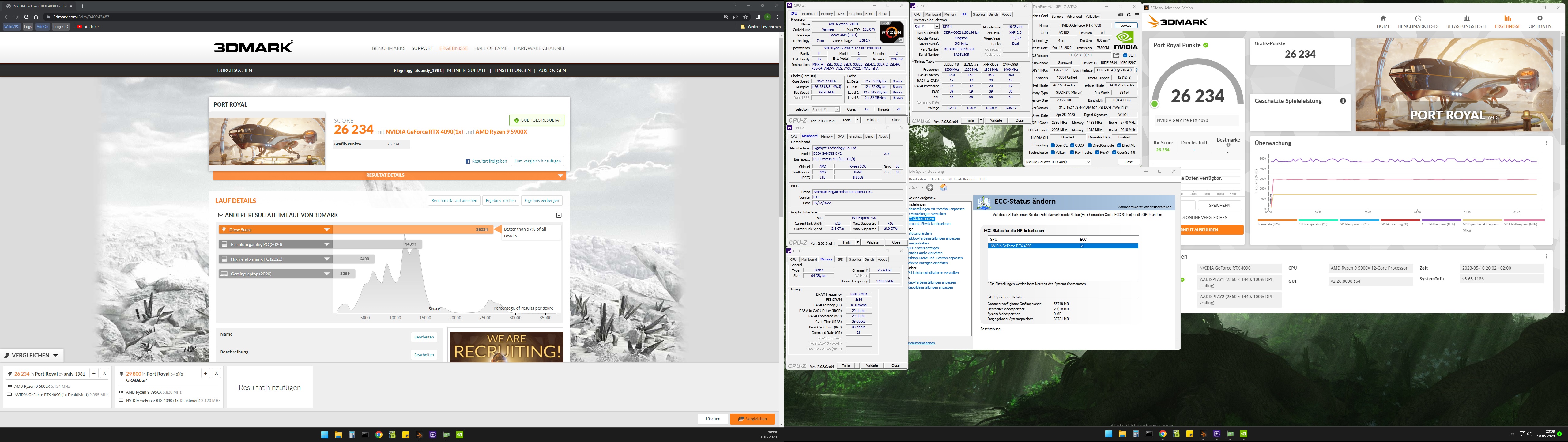Export the GPU-Z BIOS with the share arrow icon

1116,55
